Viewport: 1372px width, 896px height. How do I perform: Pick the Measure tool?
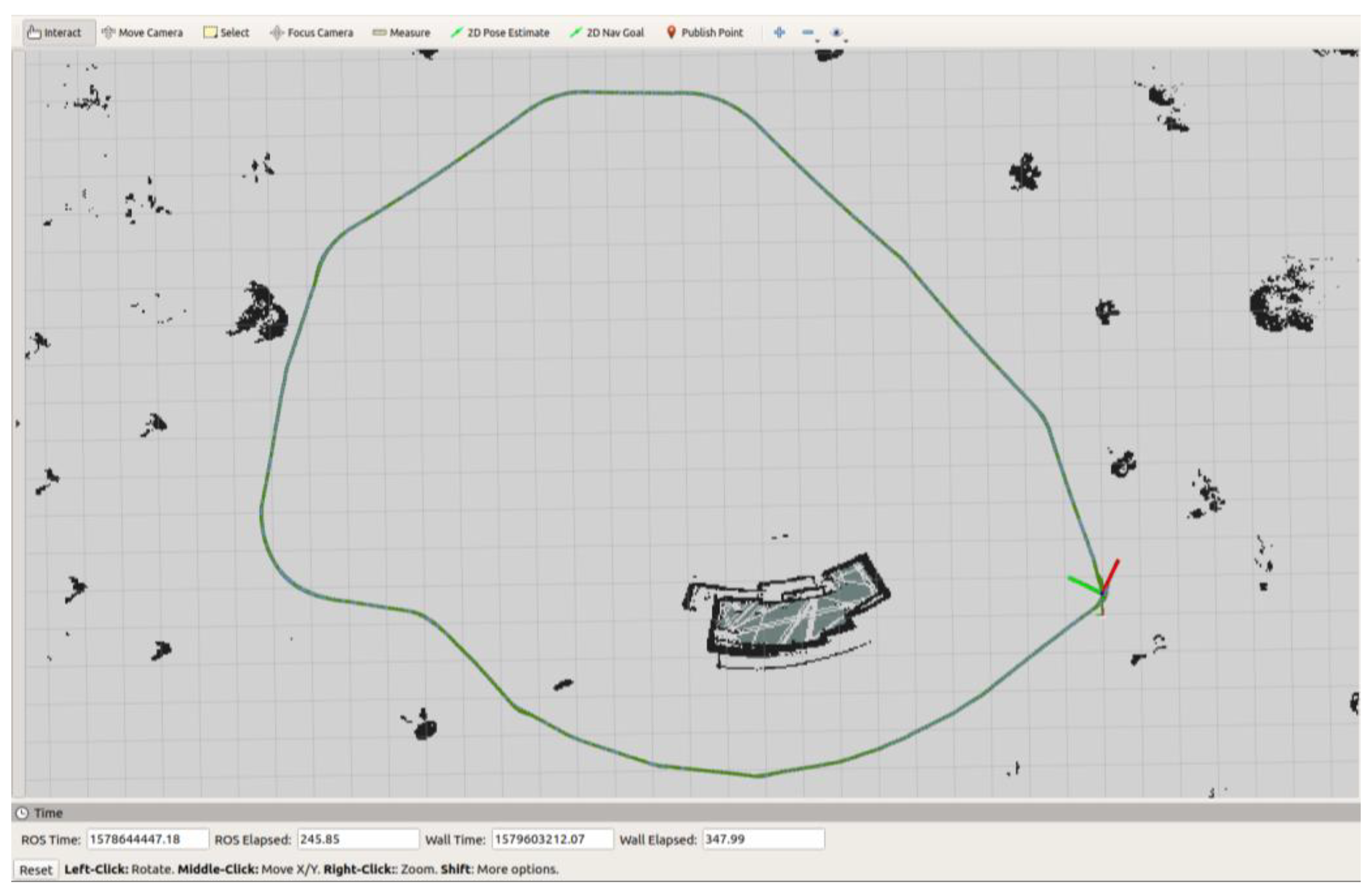401,33
